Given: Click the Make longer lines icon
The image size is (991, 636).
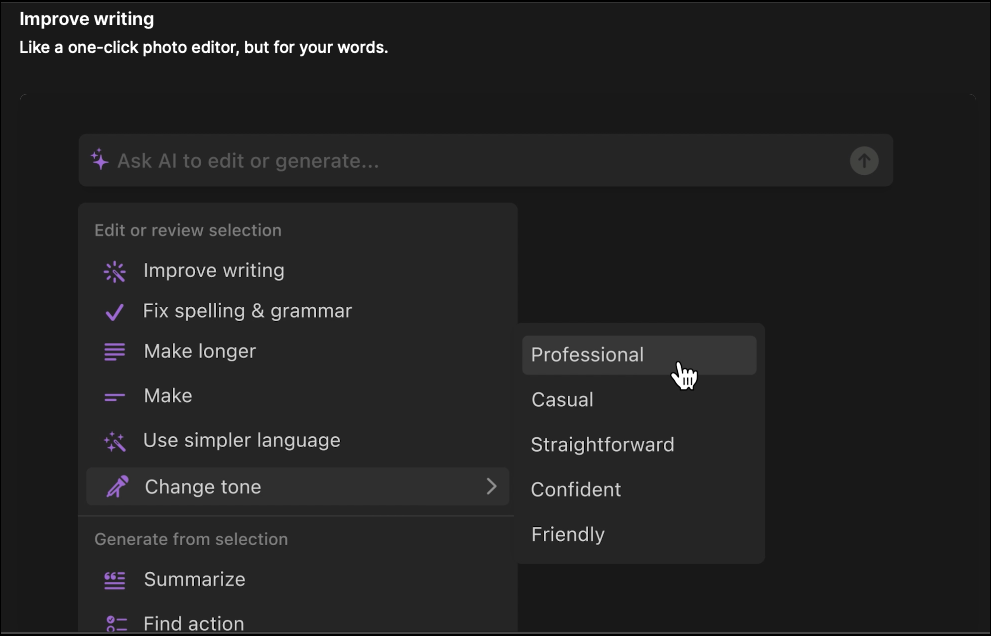Looking at the screenshot, I should [x=114, y=352].
